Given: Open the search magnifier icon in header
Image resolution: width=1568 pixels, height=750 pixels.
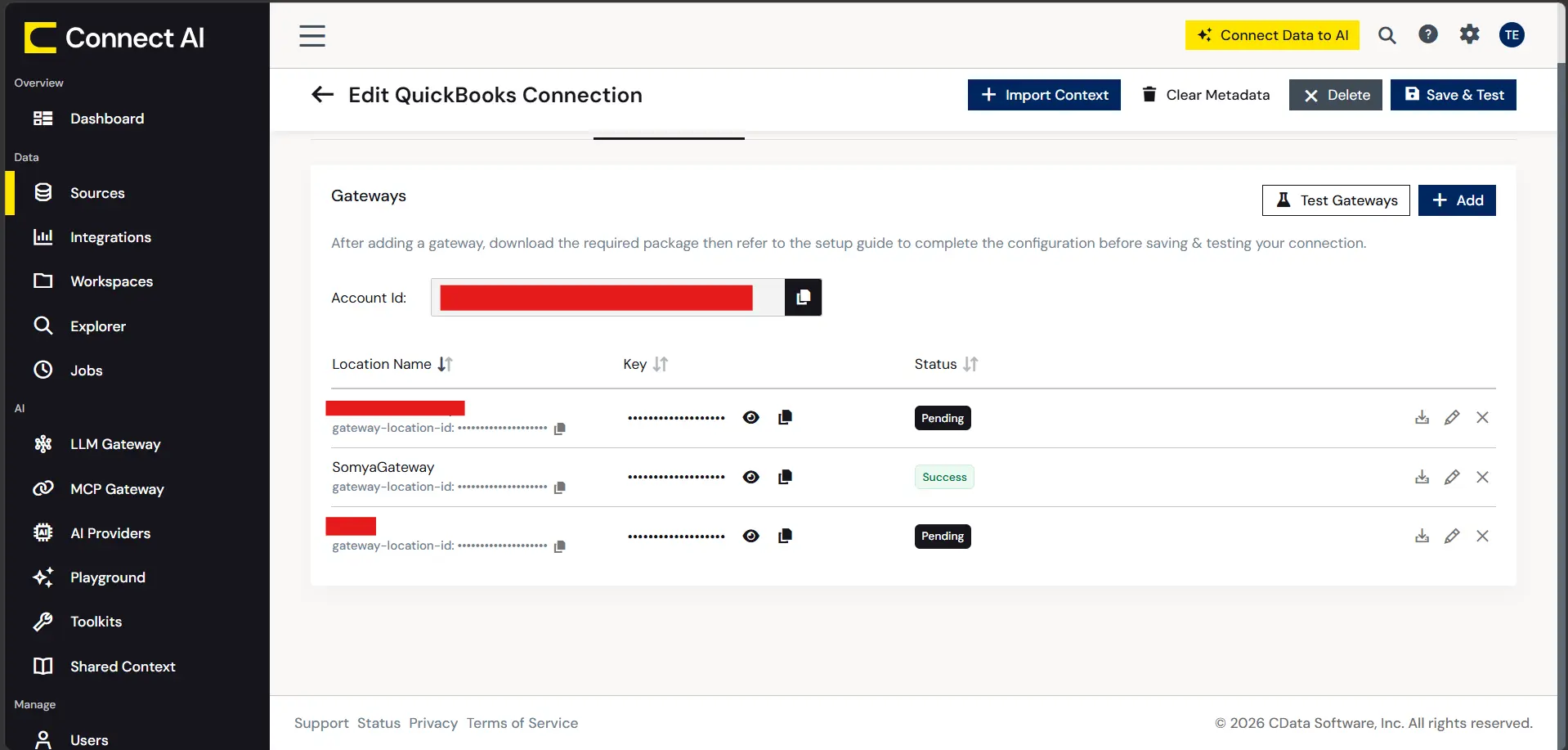Looking at the screenshot, I should click(x=1387, y=35).
